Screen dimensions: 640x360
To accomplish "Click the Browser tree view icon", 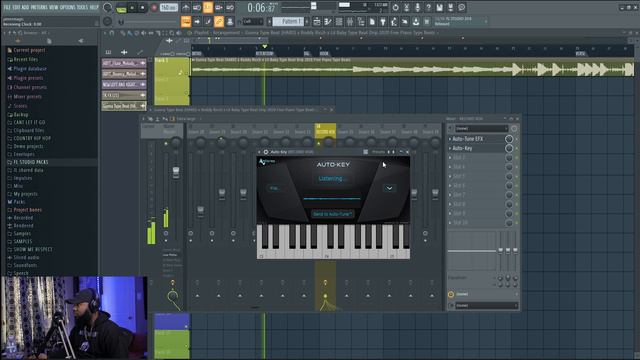I will 360,22.
